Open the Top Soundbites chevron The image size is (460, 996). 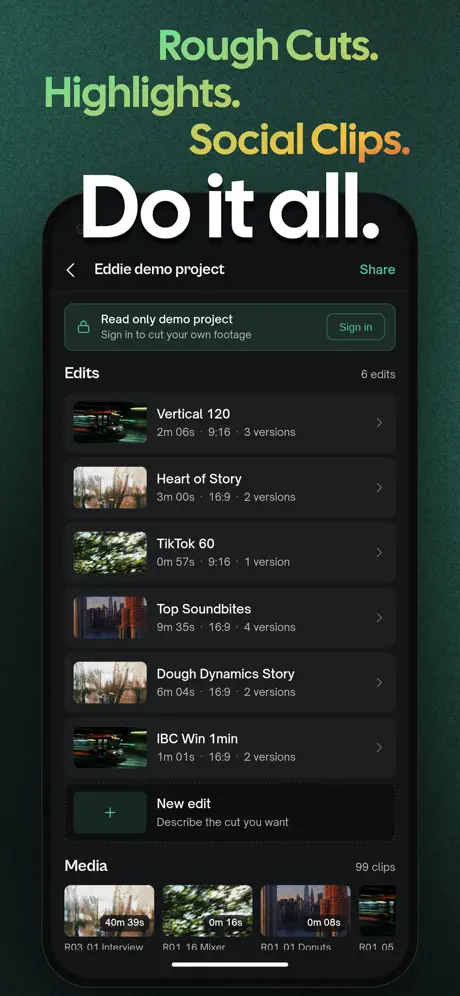379,617
